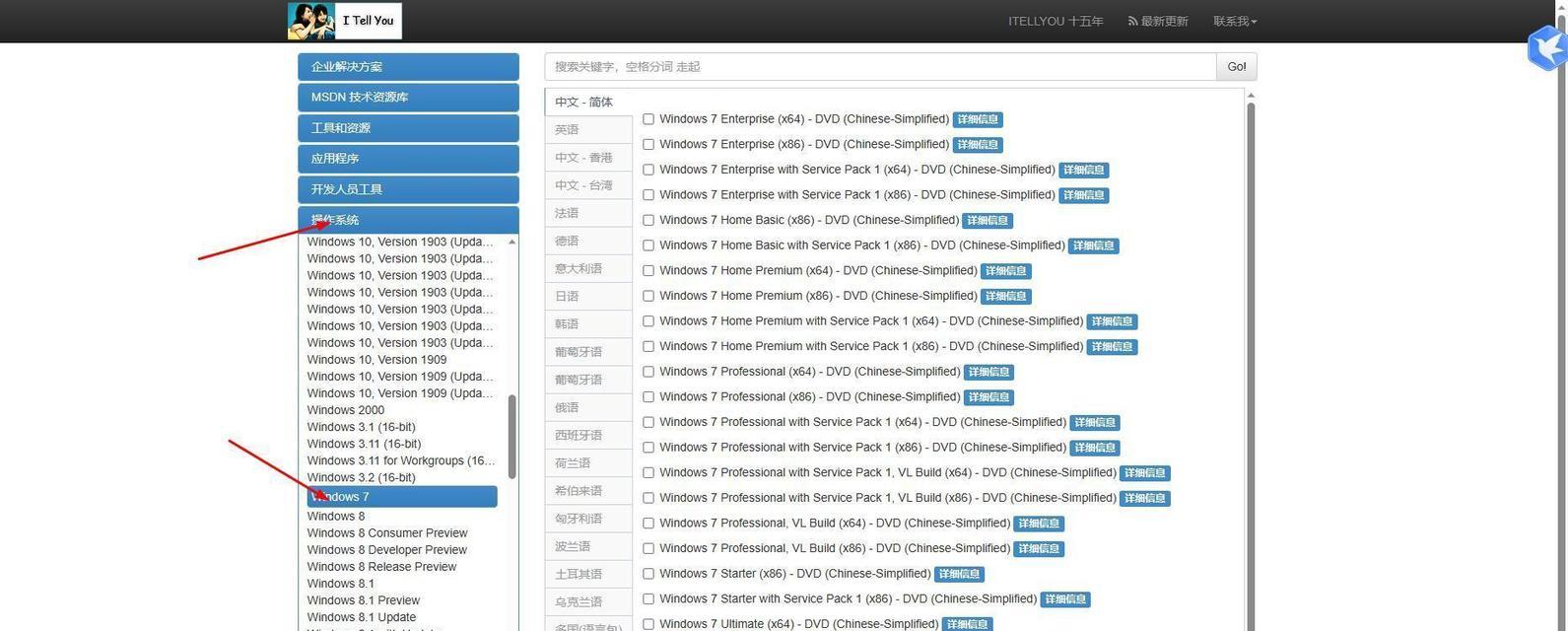Switch to the 匈牙利语 language tab
Screen dimensions: 1568x631
(x=588, y=519)
